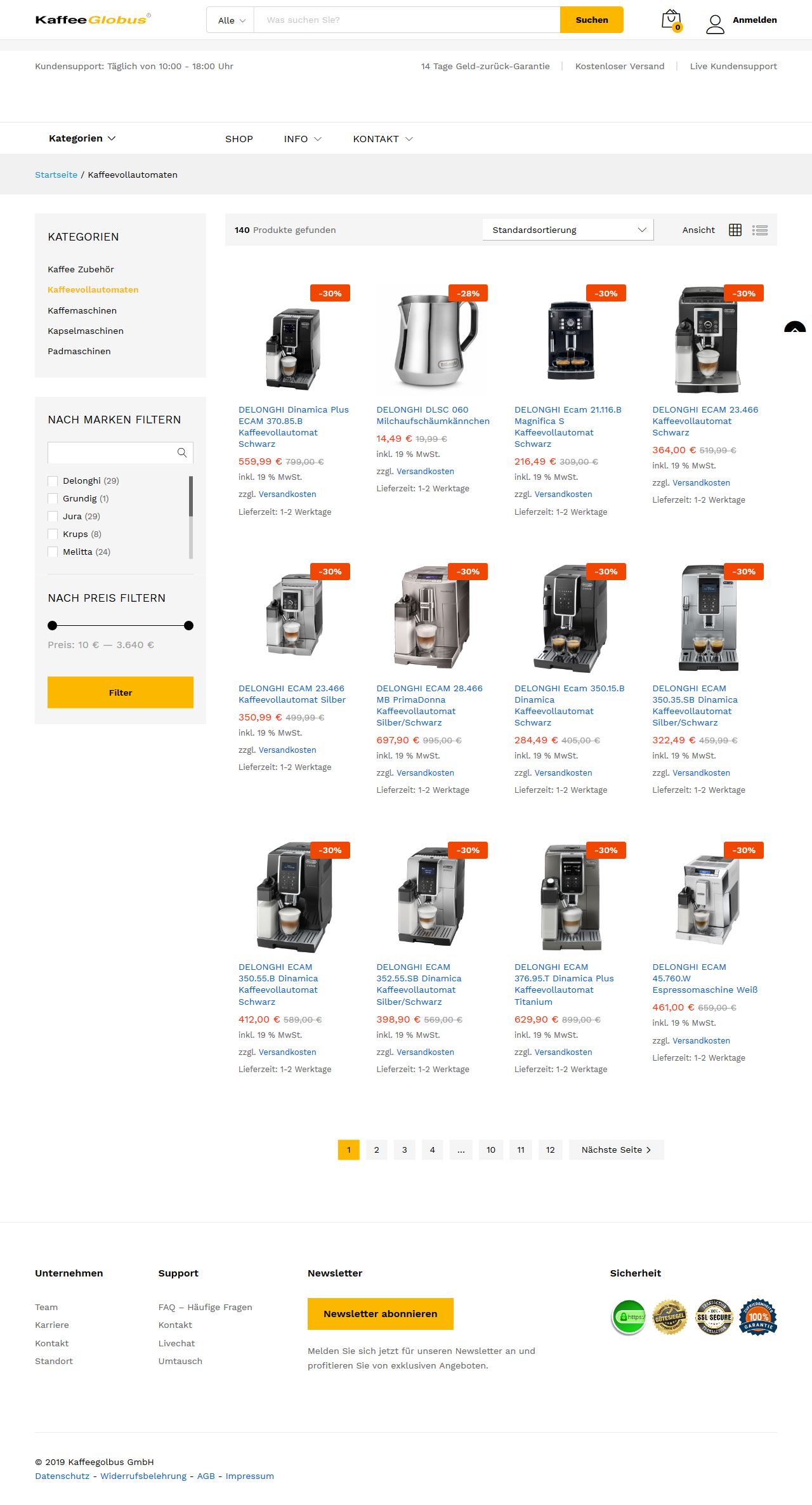Expand the Kategorien menu
This screenshot has height=1505, width=812.
click(82, 138)
